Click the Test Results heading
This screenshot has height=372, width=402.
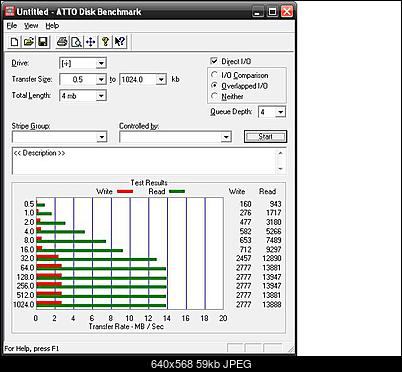pyautogui.click(x=149, y=183)
